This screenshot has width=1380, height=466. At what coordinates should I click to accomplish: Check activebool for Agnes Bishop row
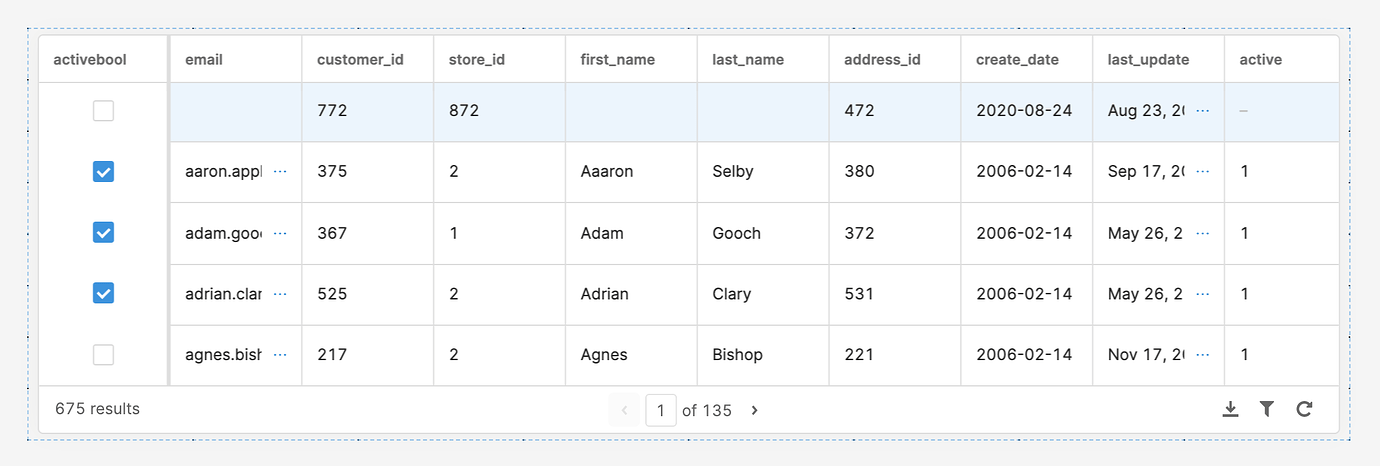click(103, 355)
